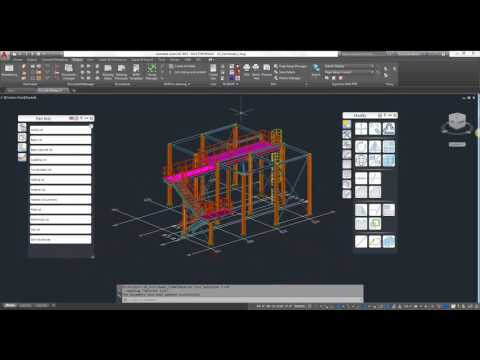Switch to the Export & Import ribbon tab
This screenshot has height=360, width=480.
(x=142, y=60)
